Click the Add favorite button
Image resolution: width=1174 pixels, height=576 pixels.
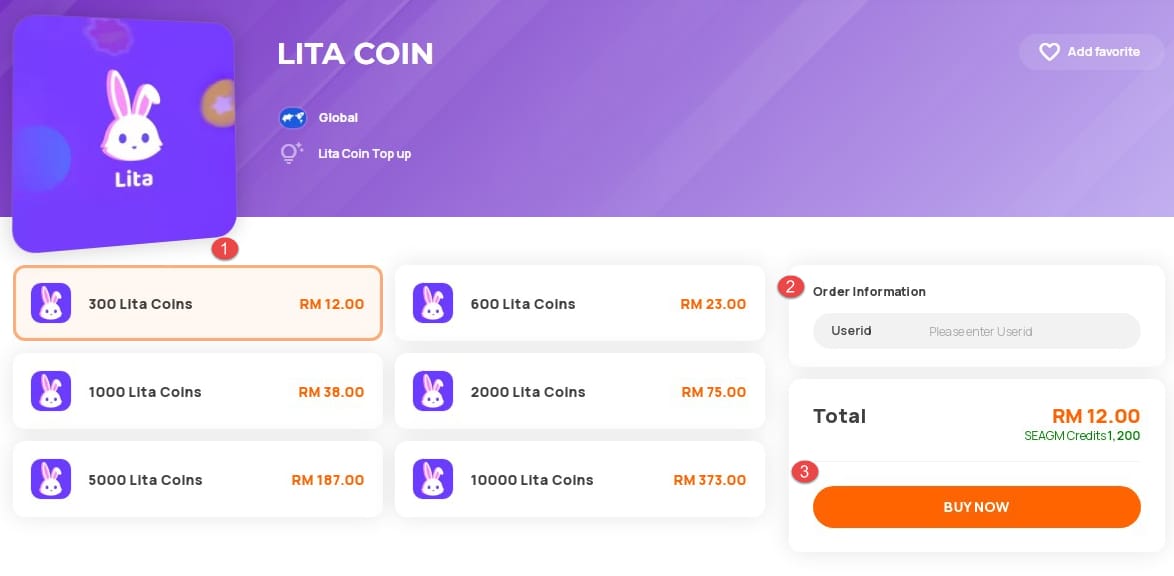coord(1092,51)
